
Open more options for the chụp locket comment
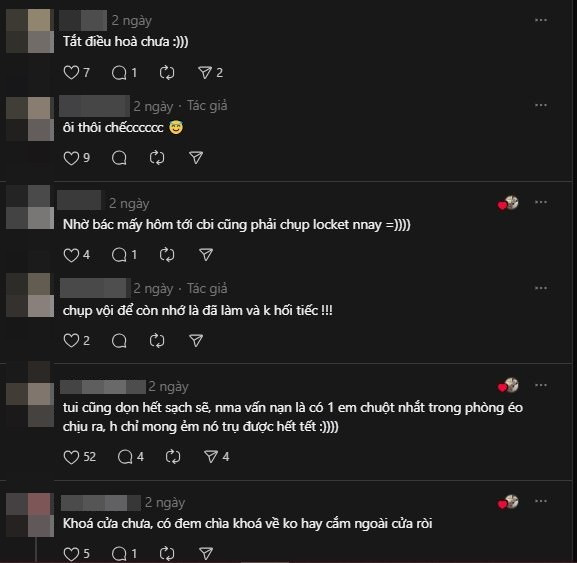(x=541, y=202)
